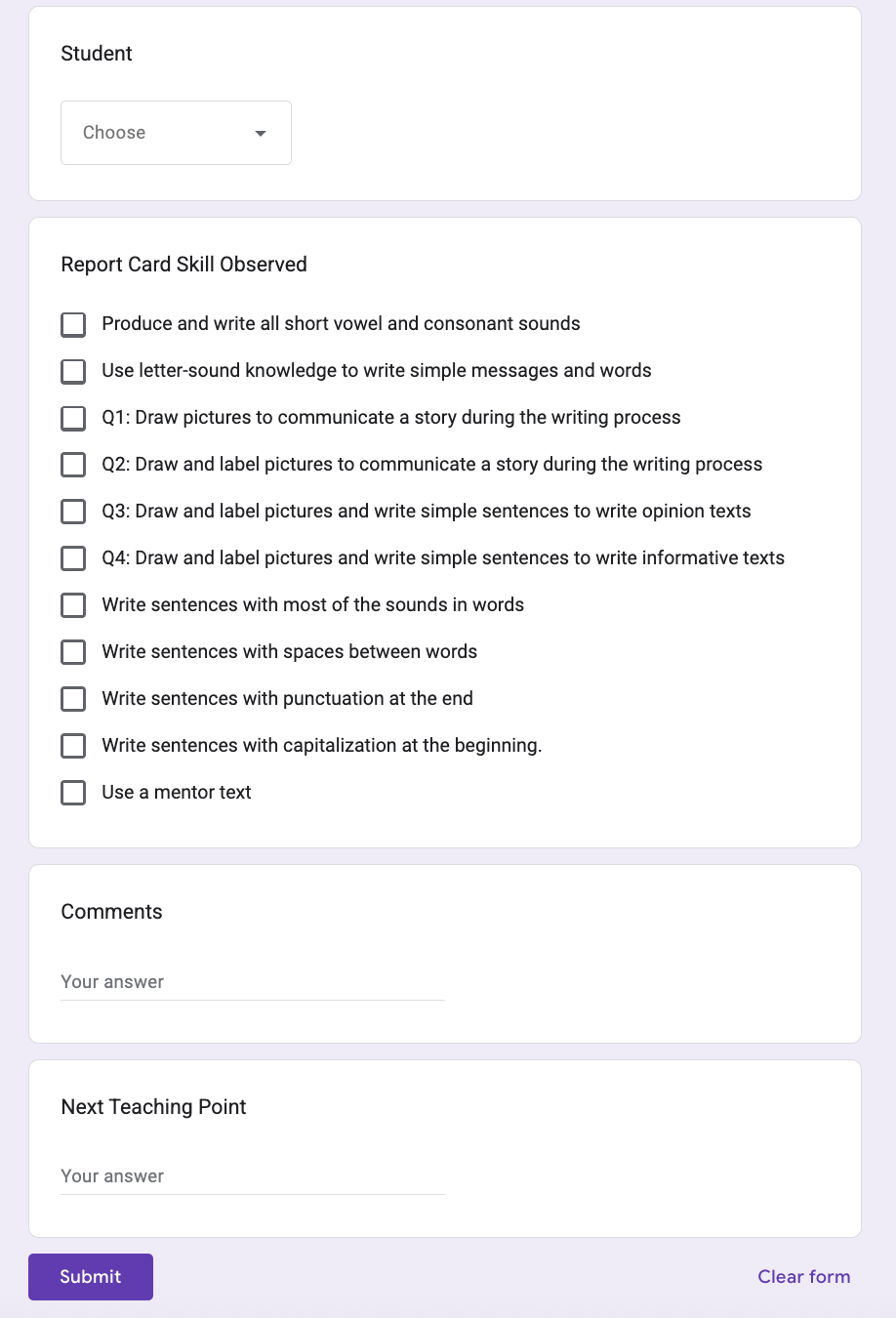
Task: Tick the Q4 informative texts checkbox
Action: [x=73, y=558]
